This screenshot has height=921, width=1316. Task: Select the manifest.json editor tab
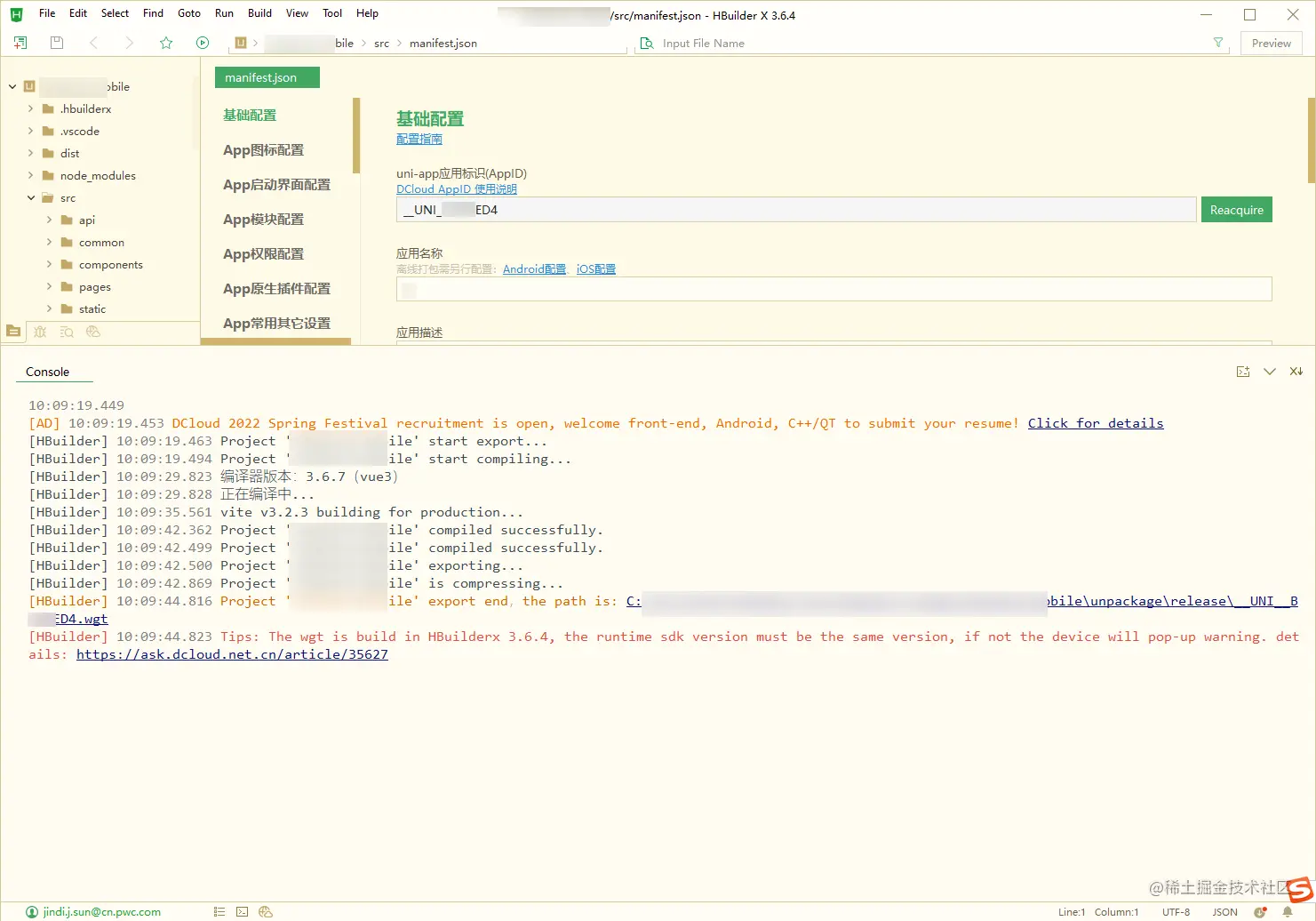click(x=267, y=77)
